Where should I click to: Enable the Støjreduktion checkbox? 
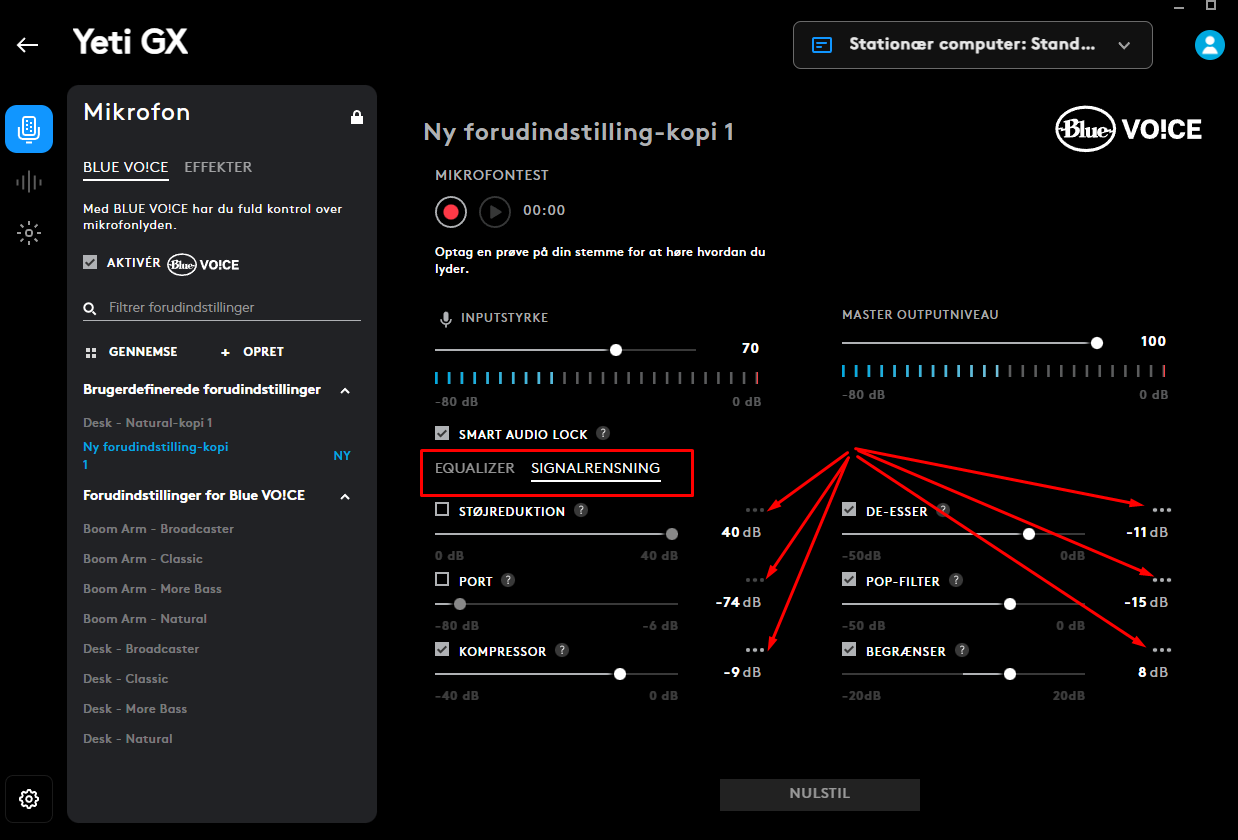(442, 510)
